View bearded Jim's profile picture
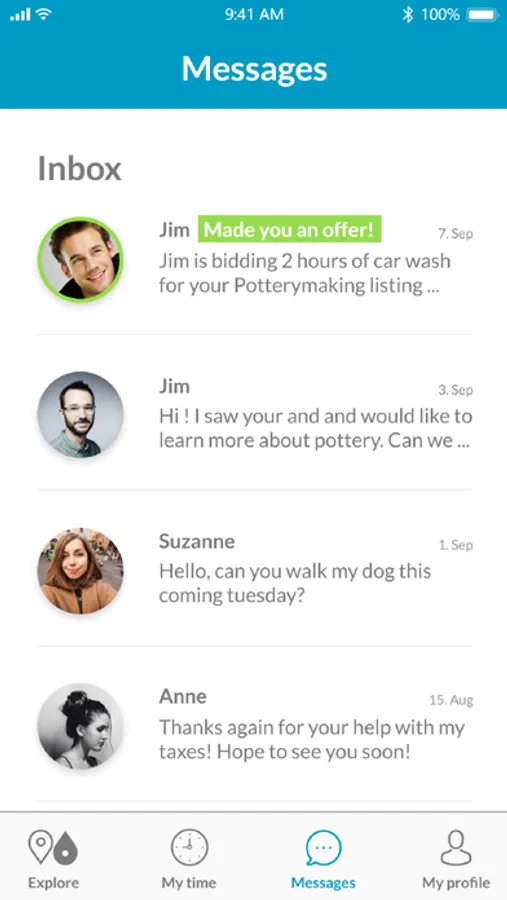Screen dimensions: 507x900 80,414
